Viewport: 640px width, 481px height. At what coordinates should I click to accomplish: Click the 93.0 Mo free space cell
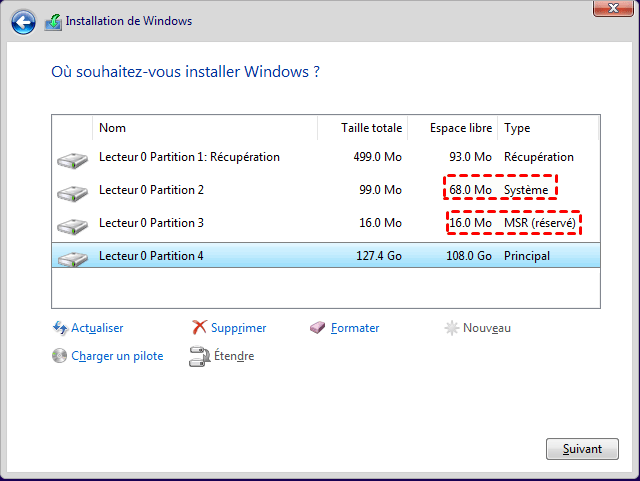click(470, 157)
